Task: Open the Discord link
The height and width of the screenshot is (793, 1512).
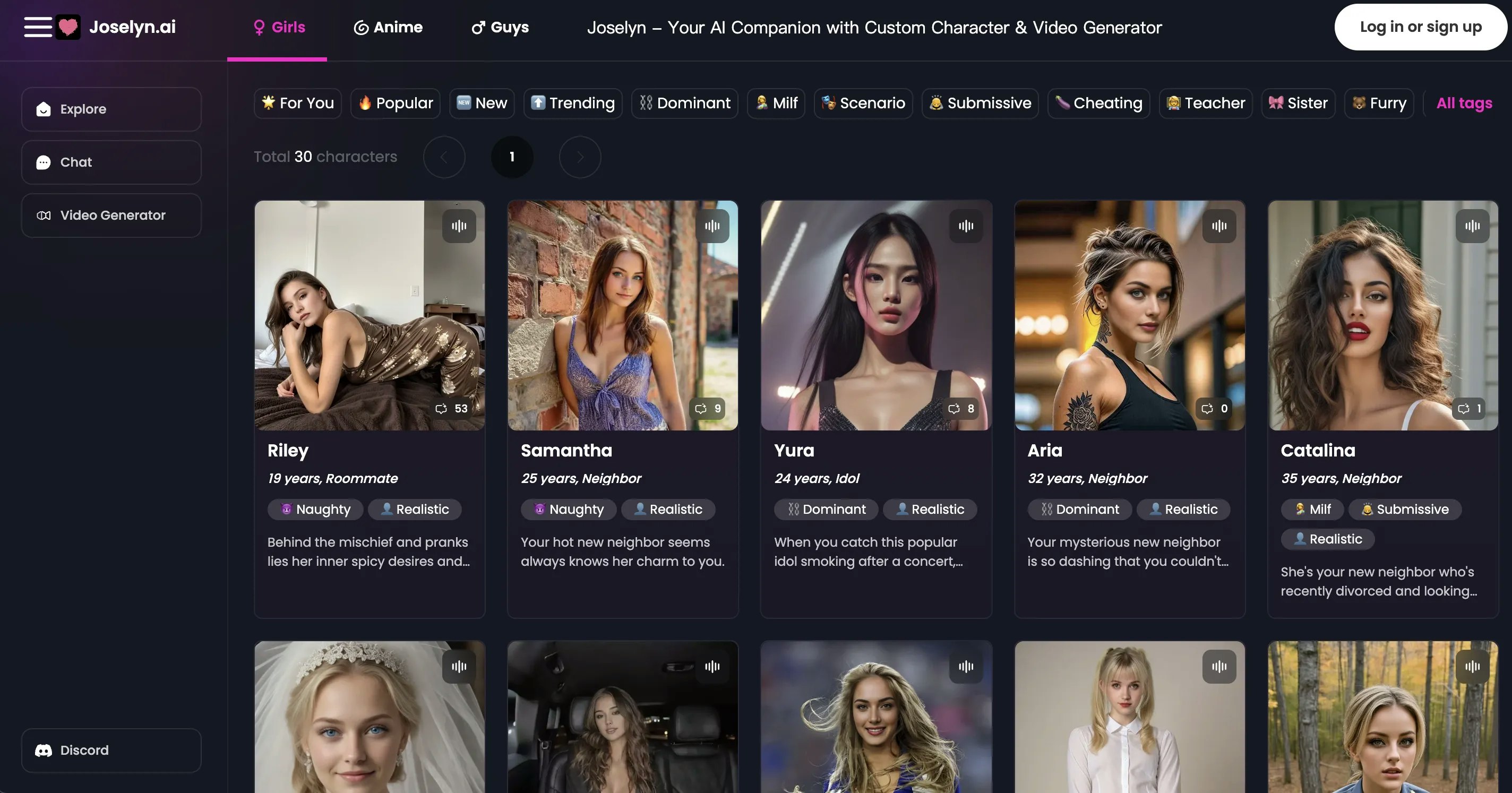Action: click(x=111, y=750)
